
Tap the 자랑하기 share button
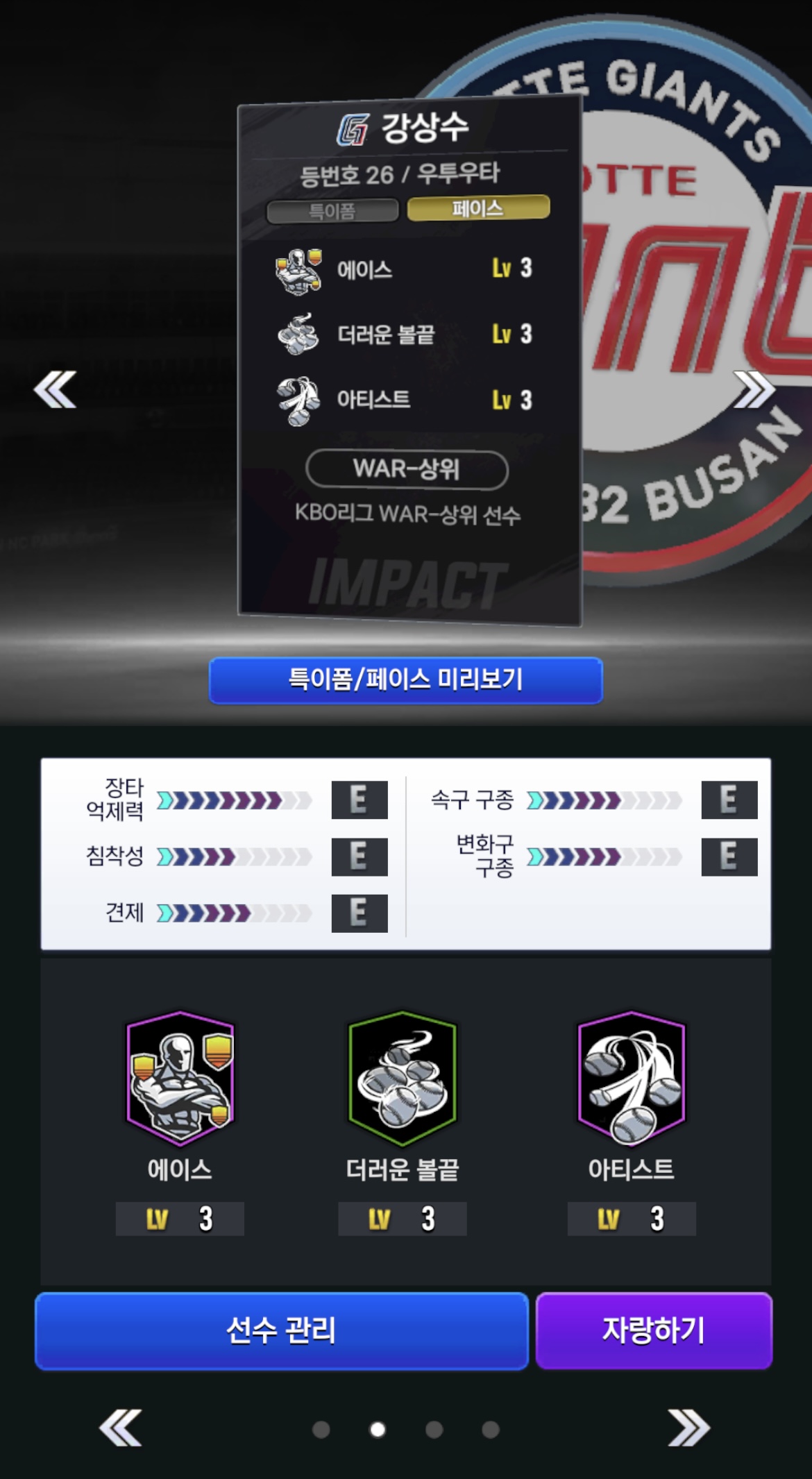654,1330
